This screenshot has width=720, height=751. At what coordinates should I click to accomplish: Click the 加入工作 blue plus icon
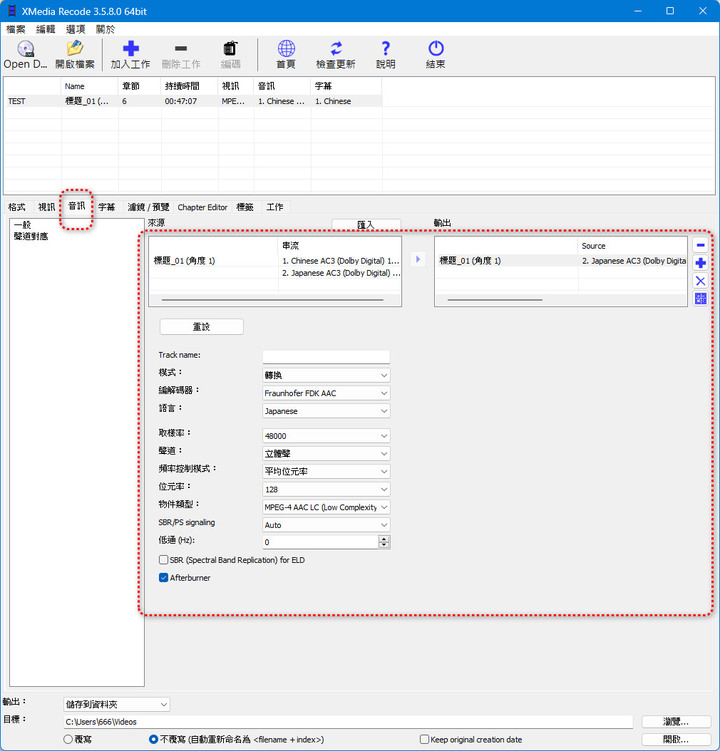tap(130, 48)
